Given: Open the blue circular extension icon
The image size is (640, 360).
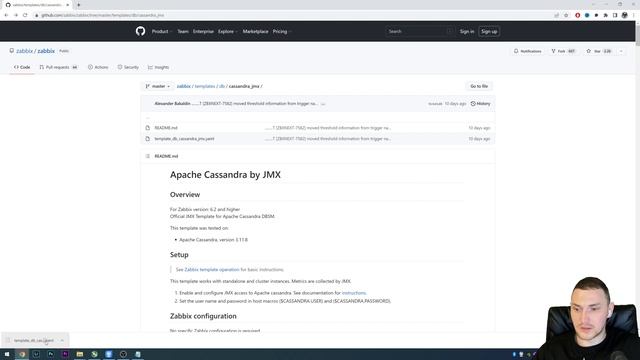Looking at the screenshot, I should click(587, 15).
